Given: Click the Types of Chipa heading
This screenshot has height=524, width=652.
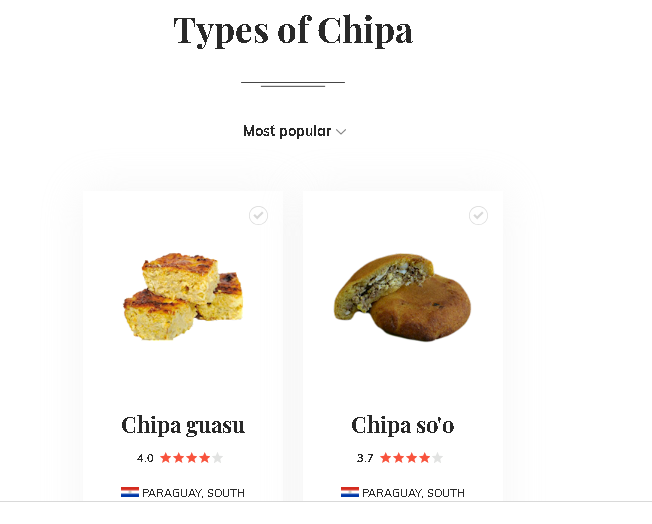Looking at the screenshot, I should click(x=293, y=30).
